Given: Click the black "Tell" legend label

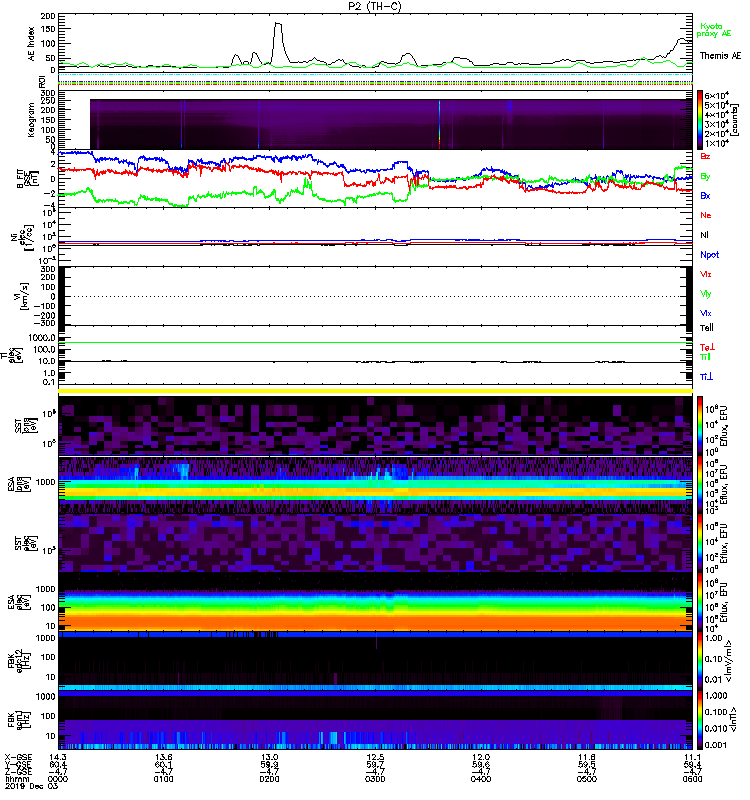Looking at the screenshot, I should [707, 328].
